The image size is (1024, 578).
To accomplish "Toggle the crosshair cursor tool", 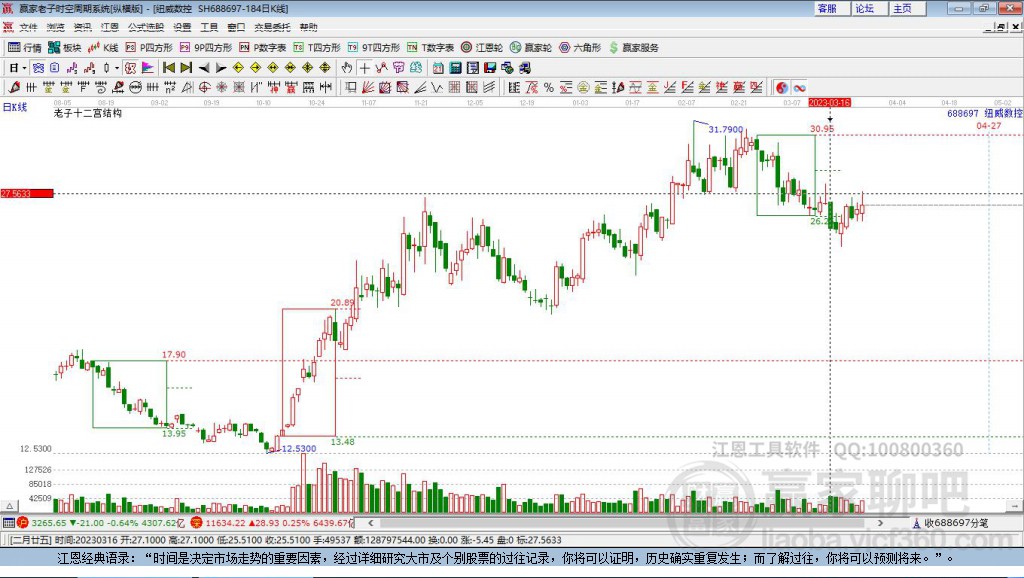I will (x=365, y=67).
